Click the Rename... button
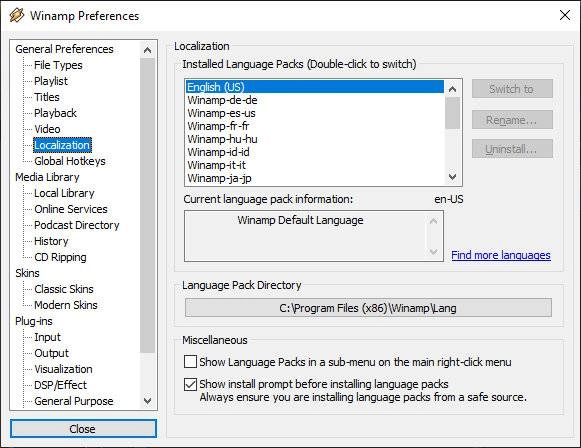The height and width of the screenshot is (448, 581). (x=512, y=120)
